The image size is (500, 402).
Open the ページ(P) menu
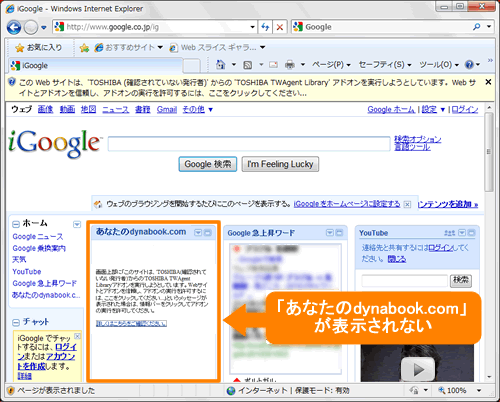click(331, 65)
